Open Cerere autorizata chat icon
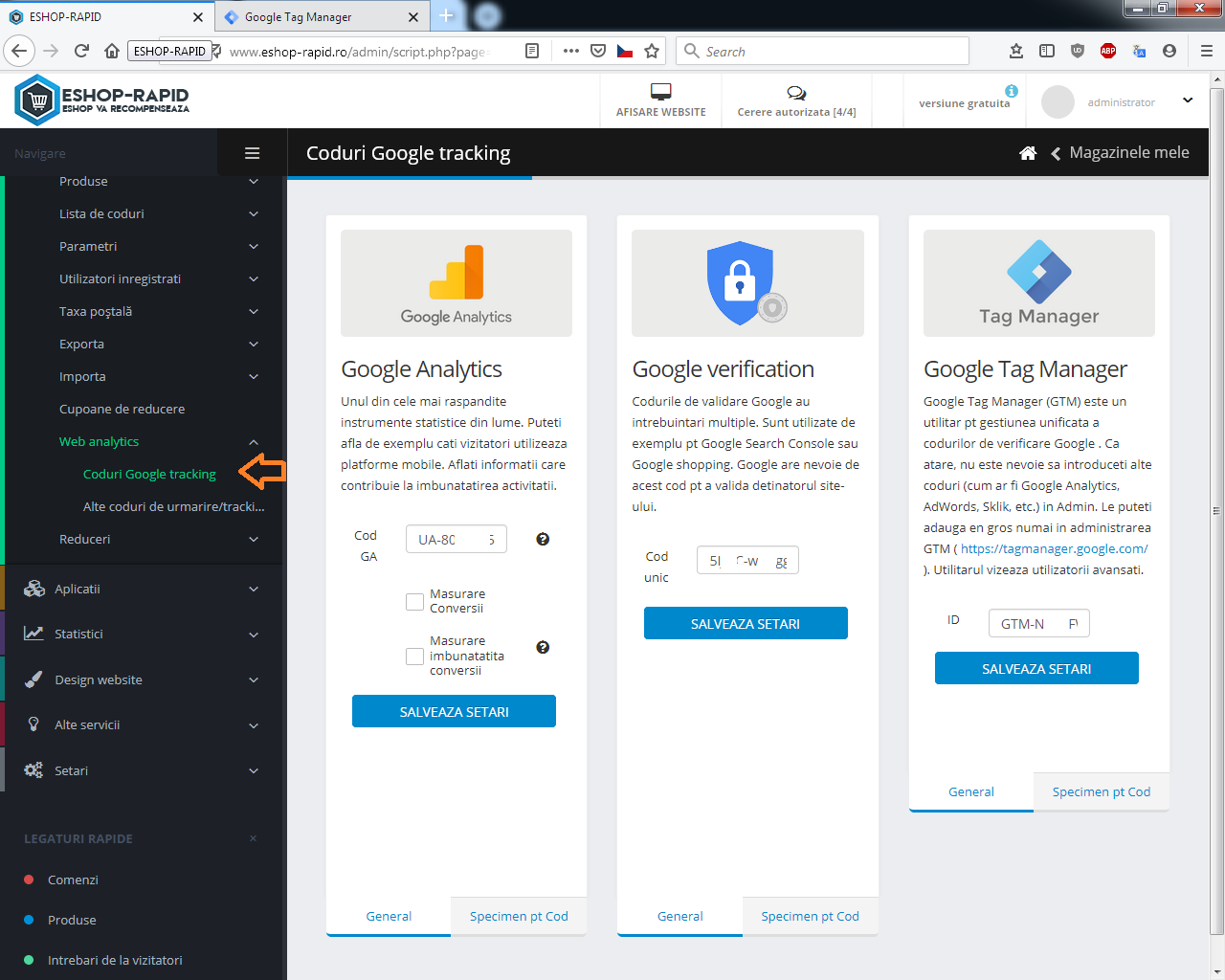The image size is (1225, 980). tap(796, 93)
